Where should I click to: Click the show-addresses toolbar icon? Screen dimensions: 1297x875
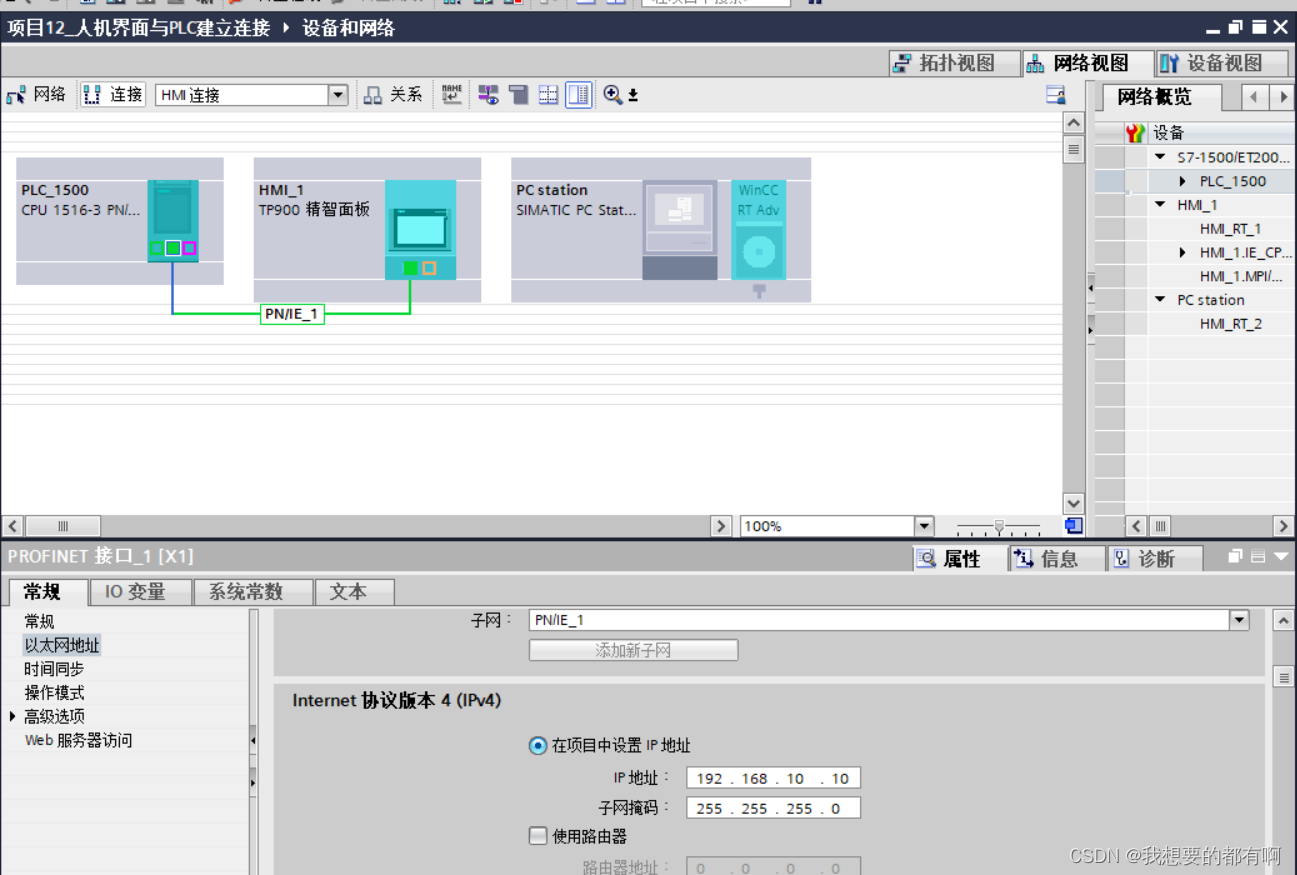tap(488, 95)
